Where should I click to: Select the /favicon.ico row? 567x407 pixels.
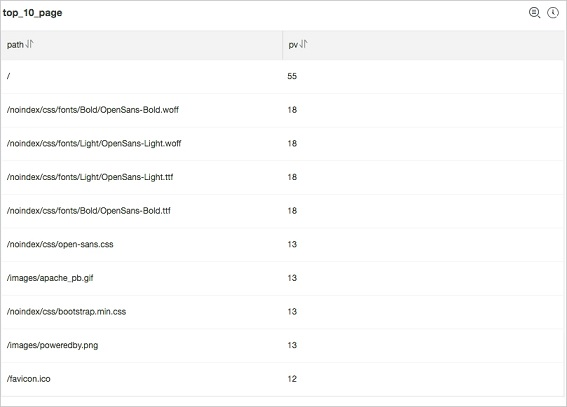click(283, 379)
